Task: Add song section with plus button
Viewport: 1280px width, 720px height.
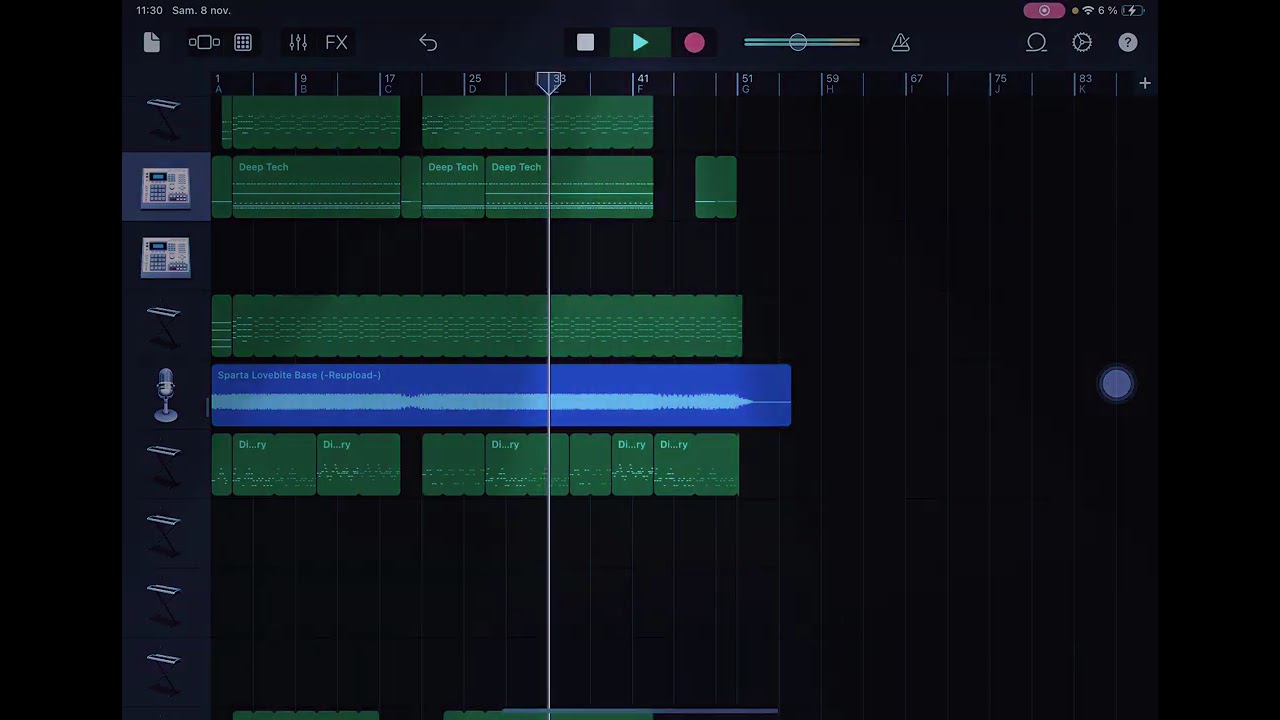Action: (1145, 84)
